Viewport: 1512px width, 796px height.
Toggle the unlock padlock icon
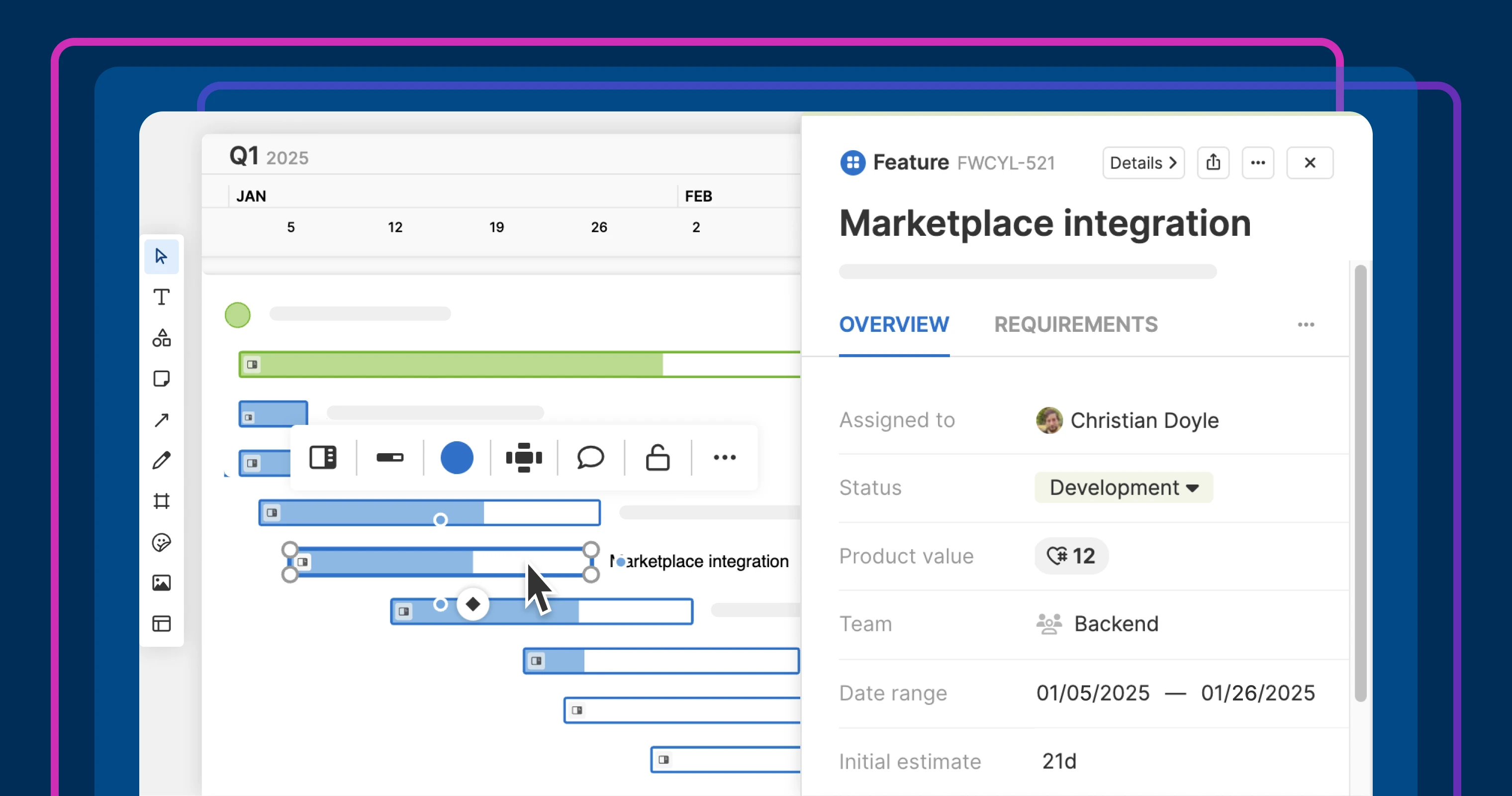tap(658, 457)
